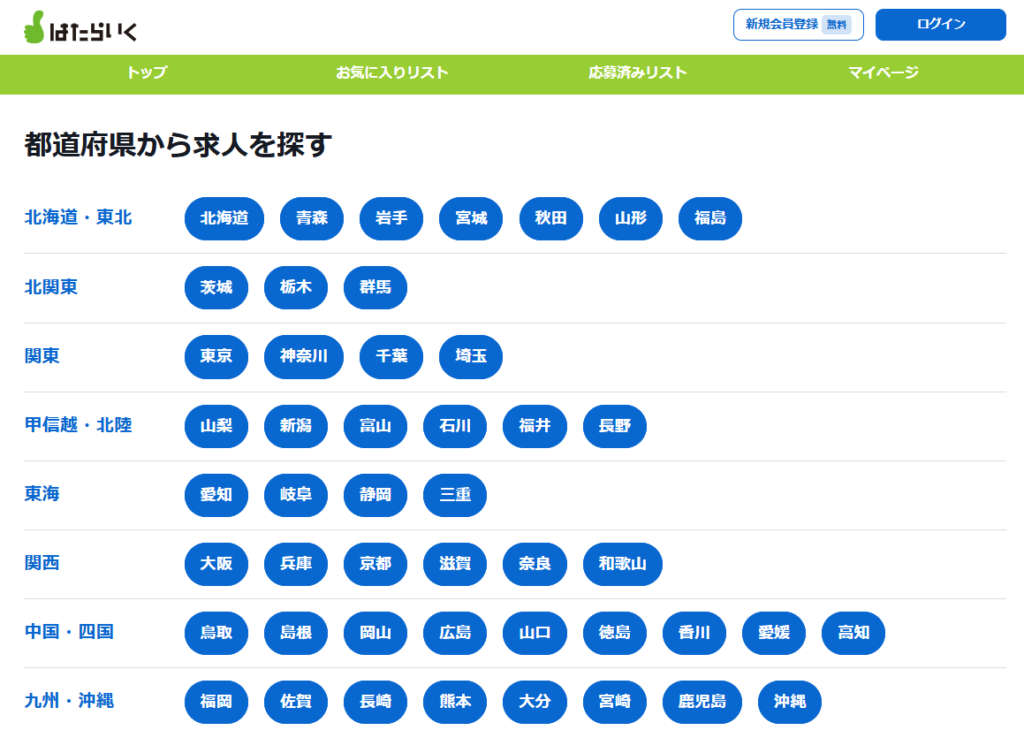The image size is (1024, 738).
Task: Select 神奈川 prefecture button
Action: pos(304,357)
